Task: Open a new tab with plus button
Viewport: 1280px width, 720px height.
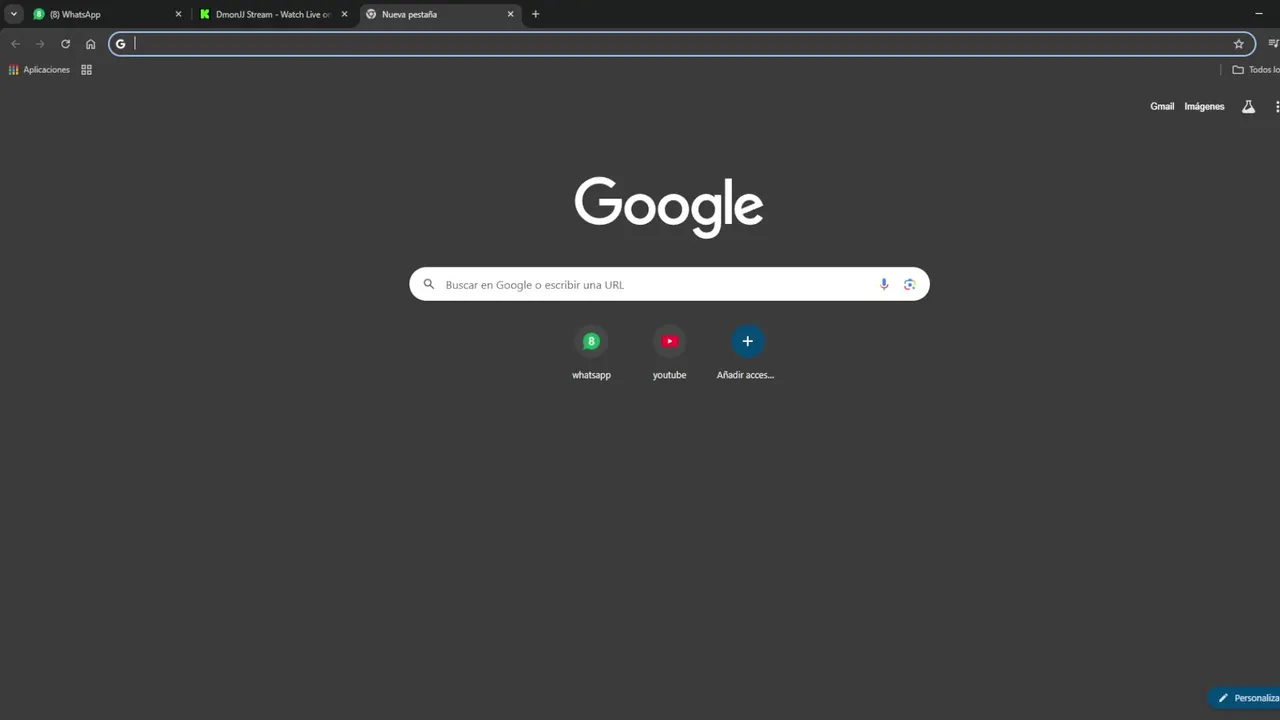Action: pyautogui.click(x=535, y=14)
